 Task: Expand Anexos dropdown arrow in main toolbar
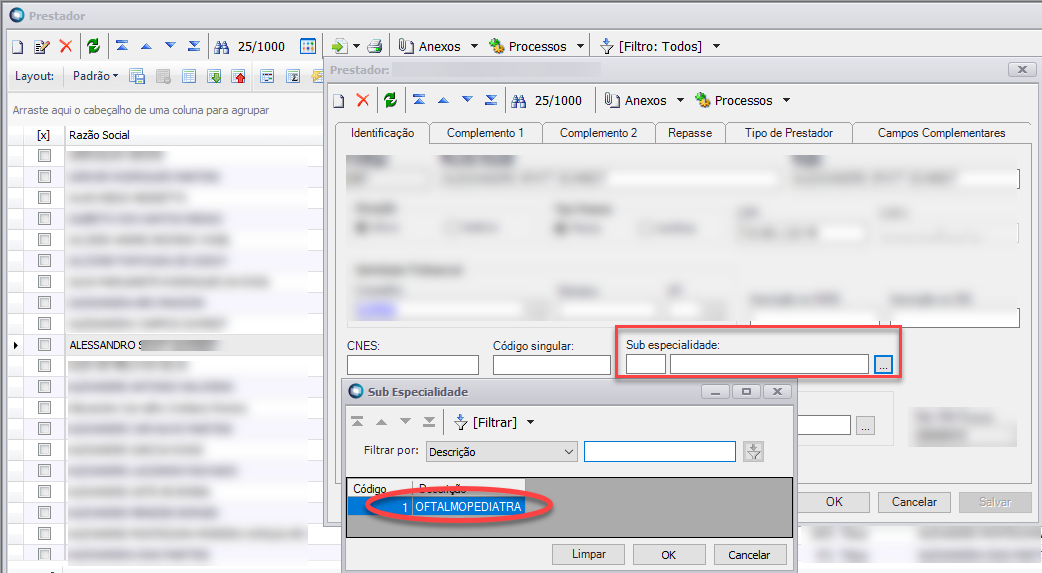474,47
